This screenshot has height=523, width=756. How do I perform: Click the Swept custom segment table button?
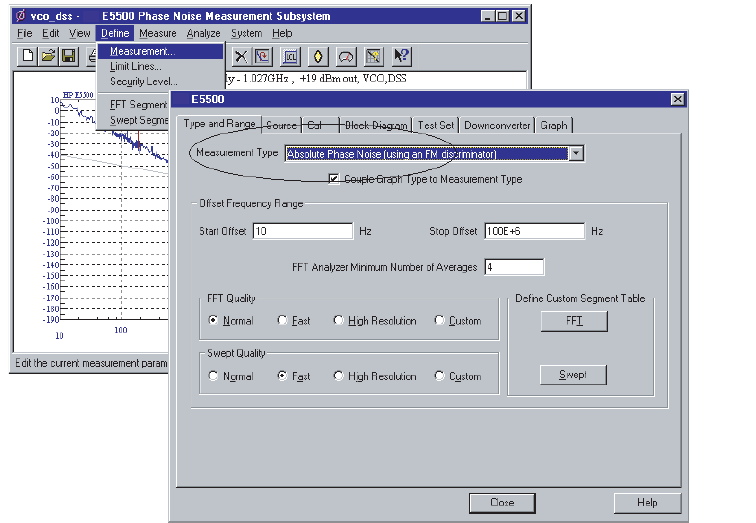(573, 375)
